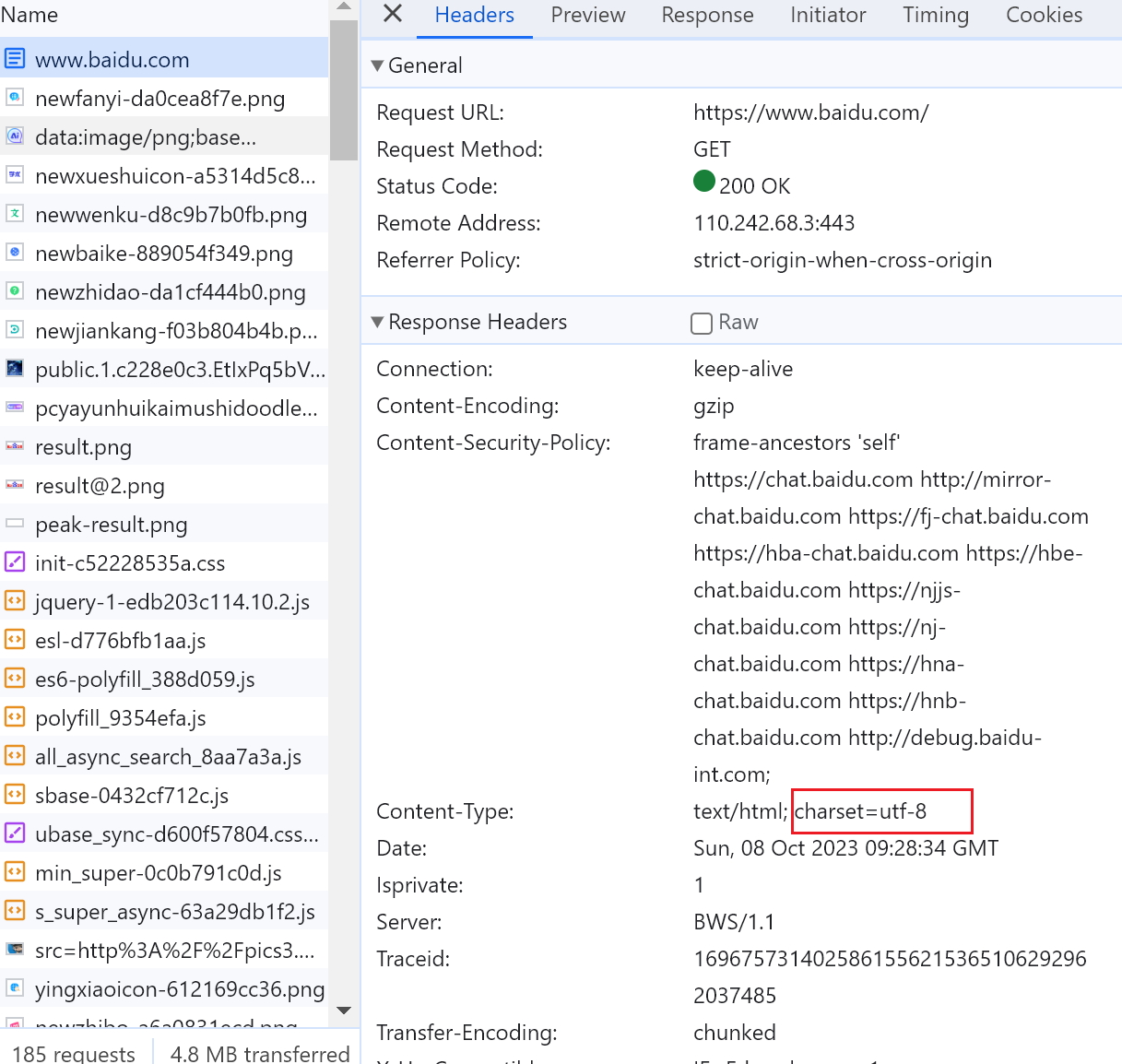Viewport: 1122px width, 1064px height.
Task: Click the Name column header
Action: click(x=30, y=15)
